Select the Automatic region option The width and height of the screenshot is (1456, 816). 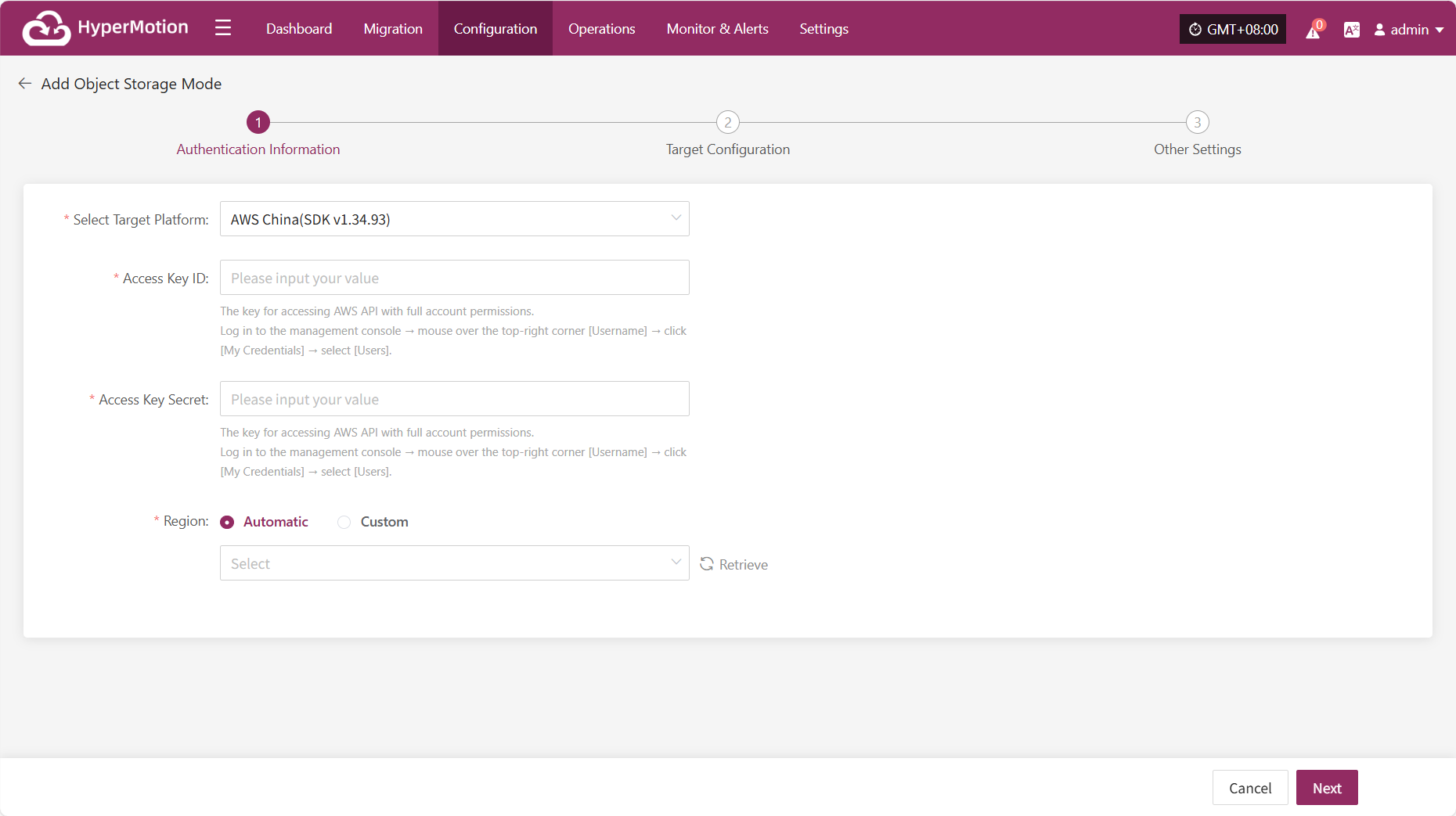(x=265, y=522)
